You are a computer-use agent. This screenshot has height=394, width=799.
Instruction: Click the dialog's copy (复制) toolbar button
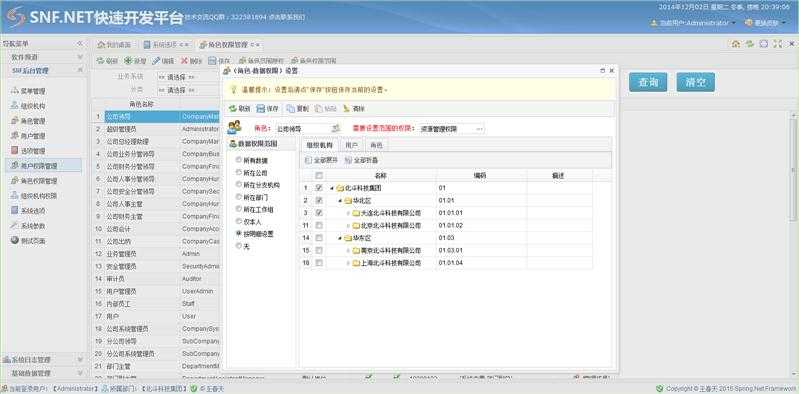[x=298, y=109]
